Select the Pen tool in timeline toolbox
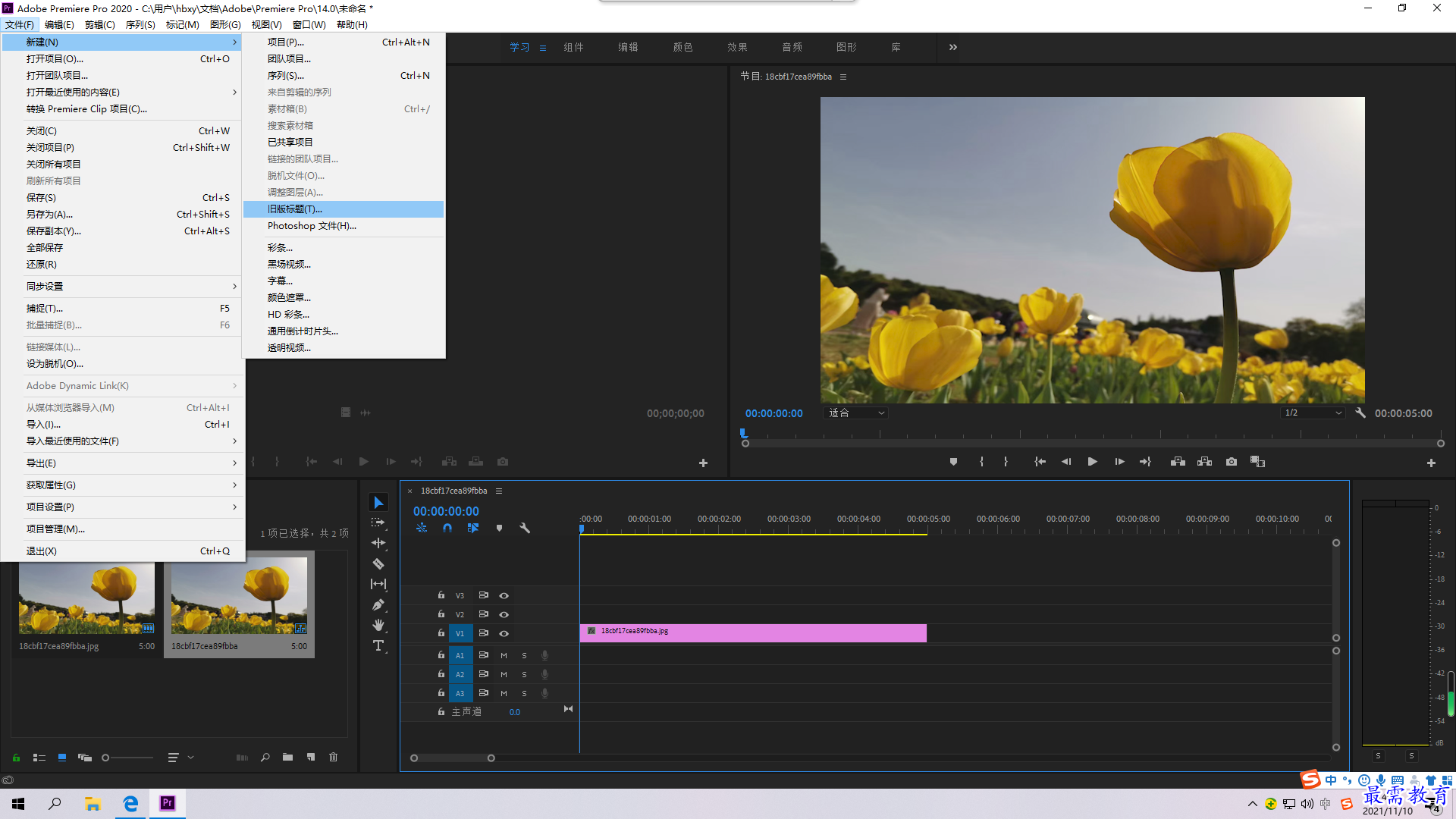Image resolution: width=1456 pixels, height=819 pixels. pyautogui.click(x=378, y=604)
